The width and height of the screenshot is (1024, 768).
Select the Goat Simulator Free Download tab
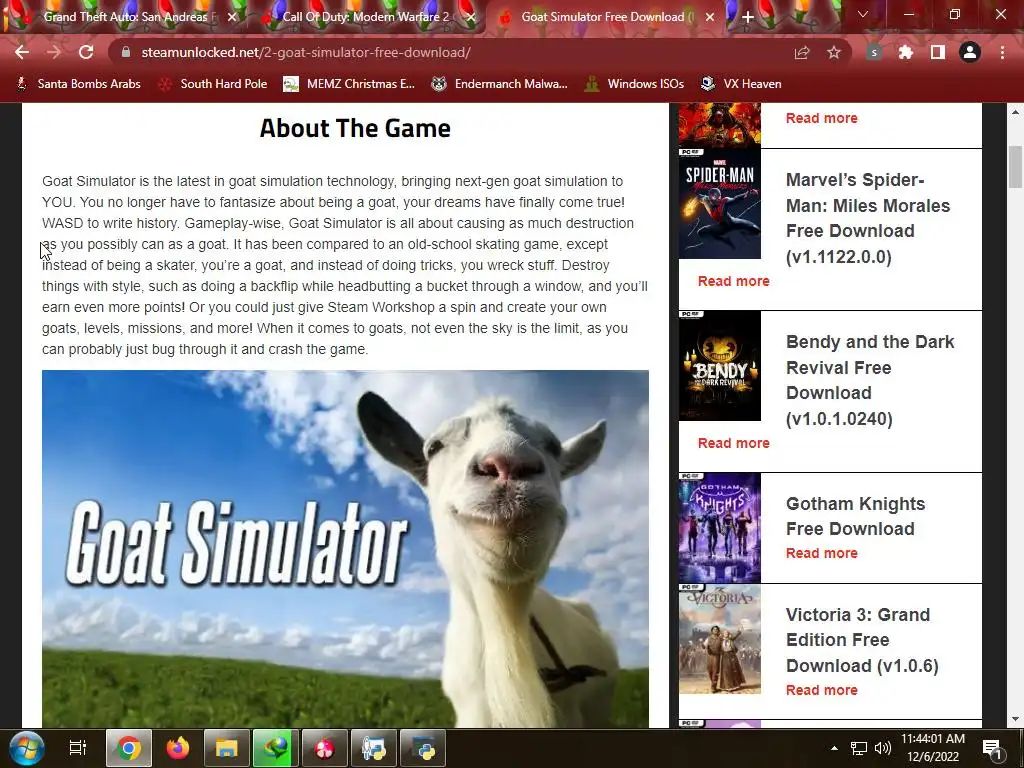605,17
